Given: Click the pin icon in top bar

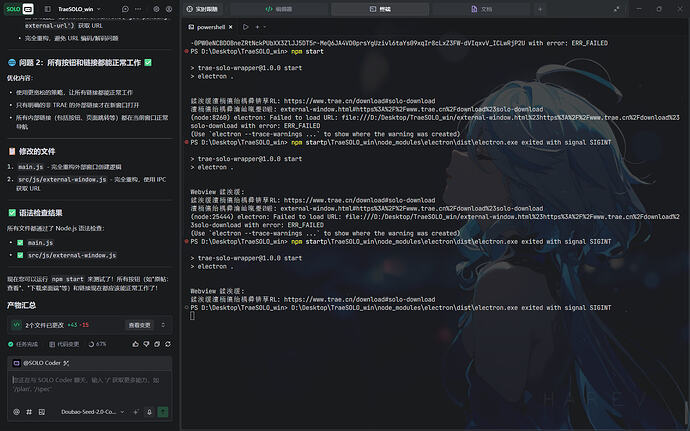Looking at the screenshot, I should 617,9.
